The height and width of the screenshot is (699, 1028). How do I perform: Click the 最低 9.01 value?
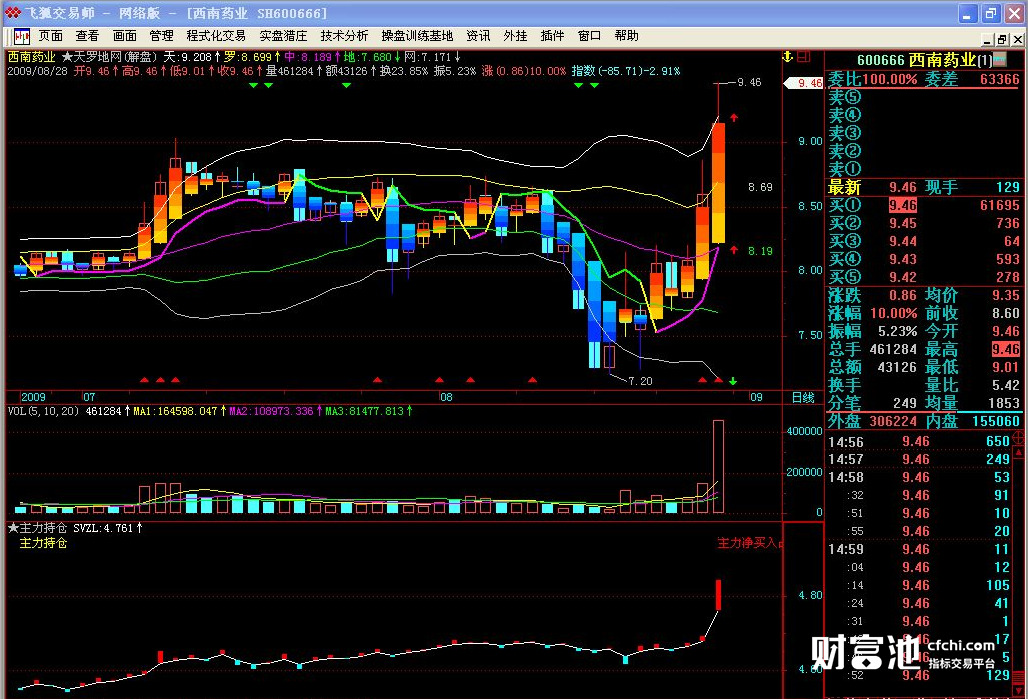(x=1006, y=367)
